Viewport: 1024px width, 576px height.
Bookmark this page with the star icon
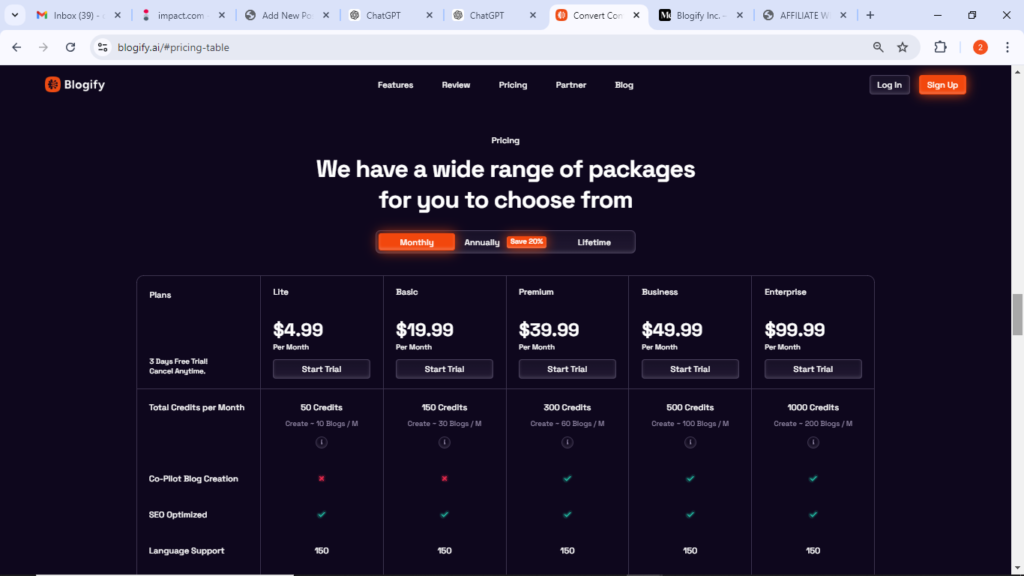pos(903,47)
